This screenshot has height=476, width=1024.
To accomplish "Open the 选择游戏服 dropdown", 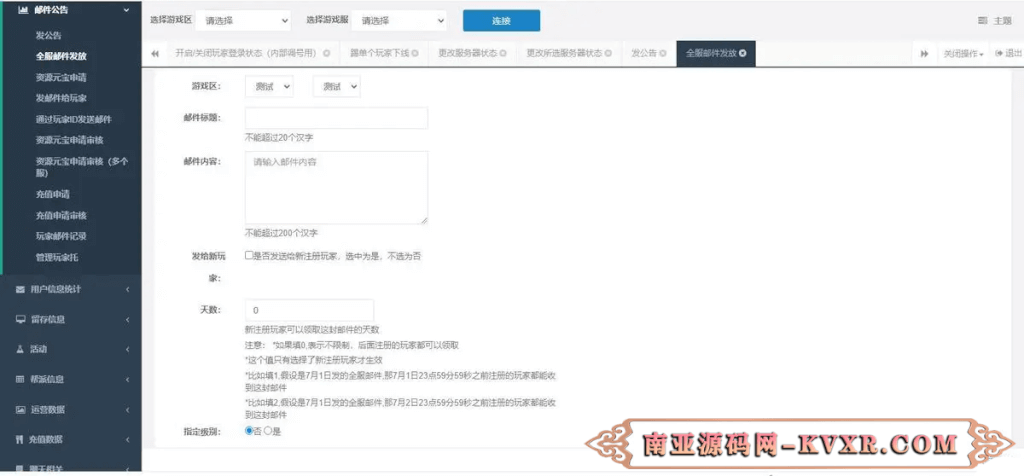I will 399,20.
